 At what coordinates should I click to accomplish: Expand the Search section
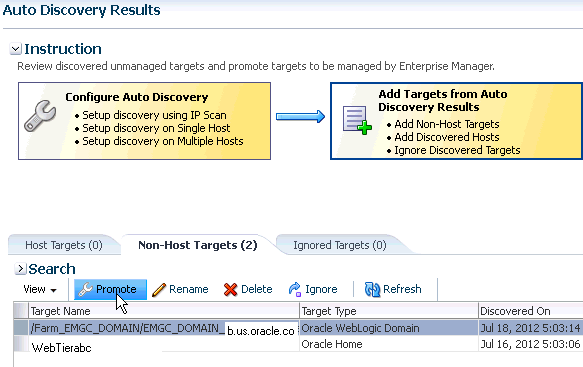20,268
